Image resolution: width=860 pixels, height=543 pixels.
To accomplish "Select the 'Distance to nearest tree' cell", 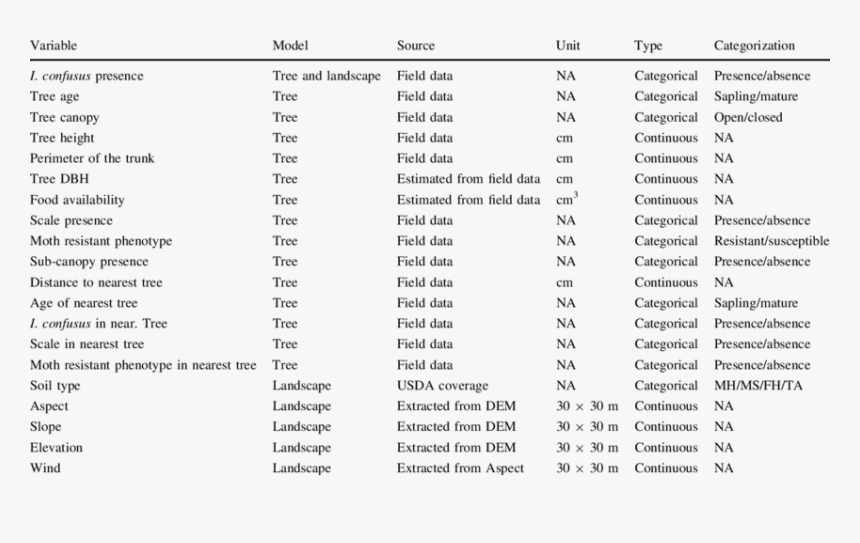I will [x=96, y=282].
